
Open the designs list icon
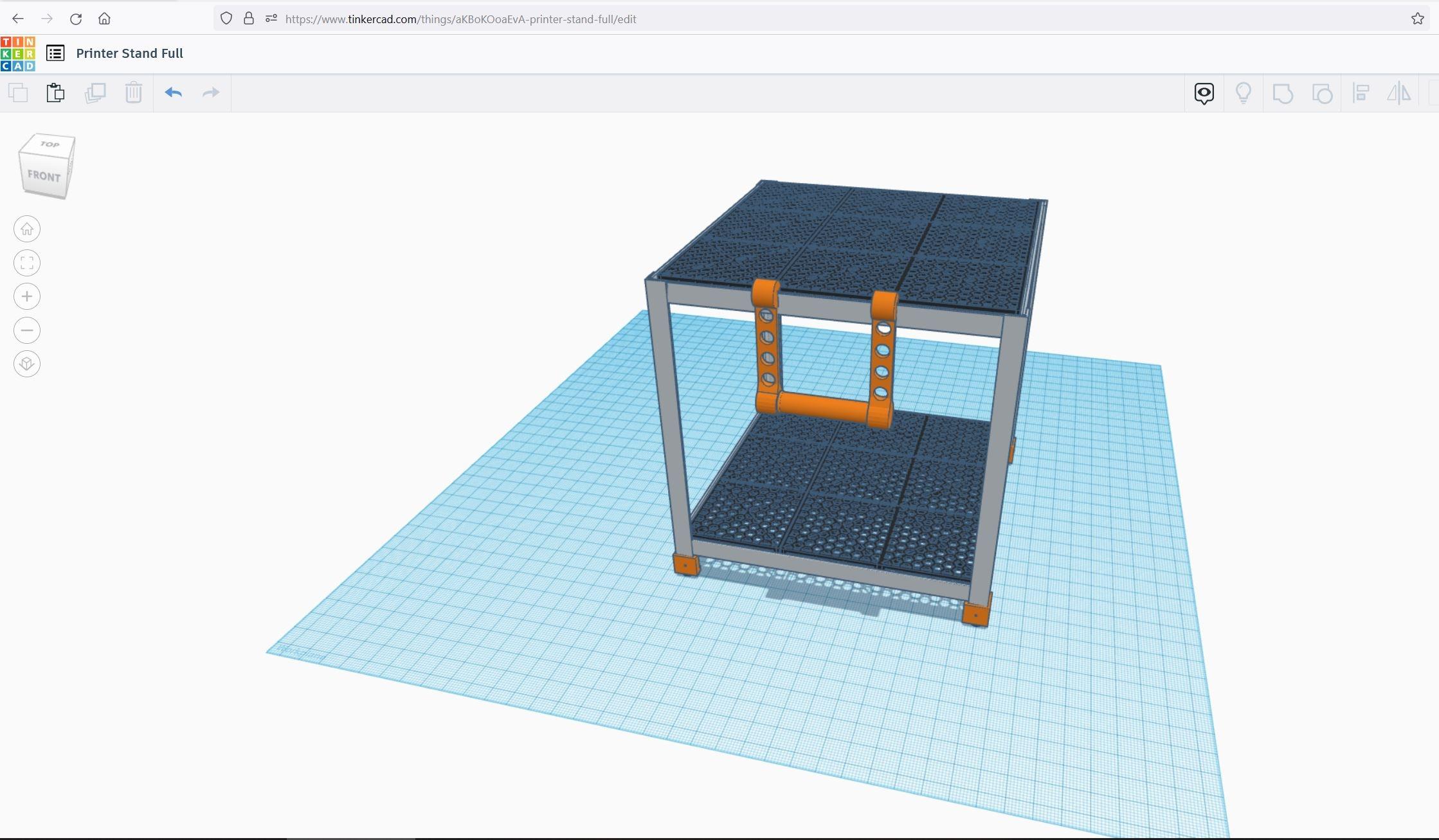pyautogui.click(x=55, y=53)
